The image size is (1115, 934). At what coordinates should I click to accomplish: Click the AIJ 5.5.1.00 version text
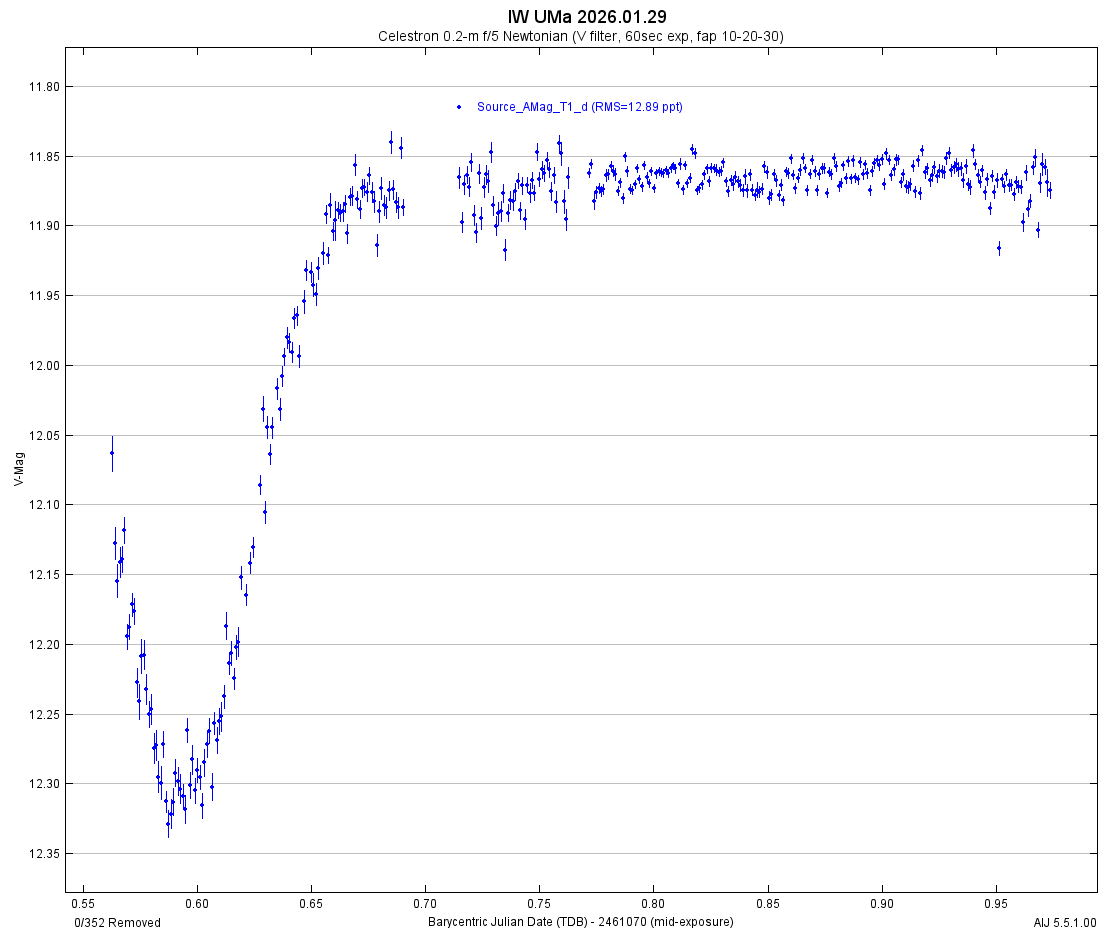pos(1065,922)
